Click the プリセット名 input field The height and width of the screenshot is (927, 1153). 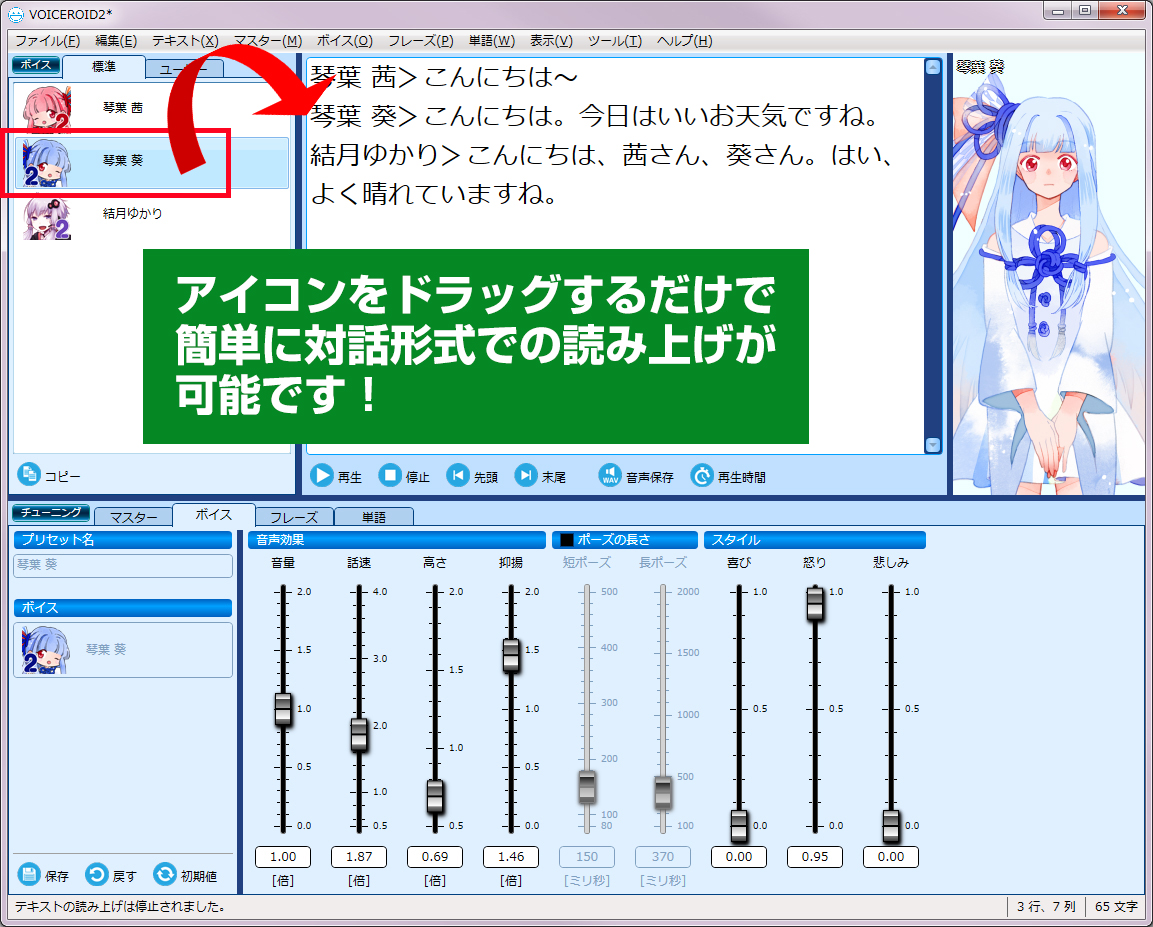tap(123, 565)
